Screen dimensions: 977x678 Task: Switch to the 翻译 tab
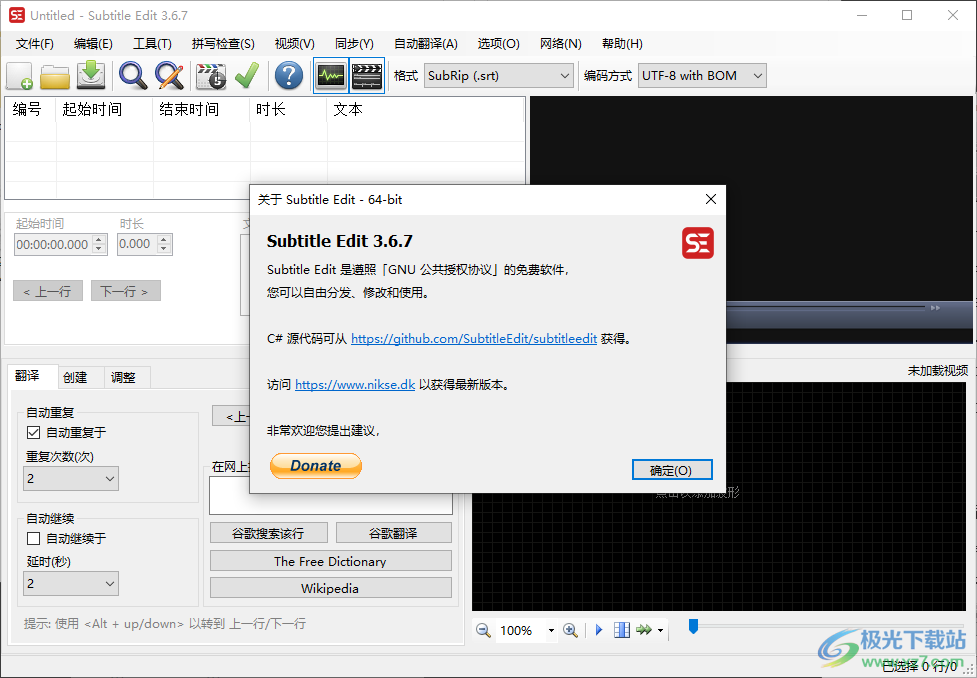point(32,376)
